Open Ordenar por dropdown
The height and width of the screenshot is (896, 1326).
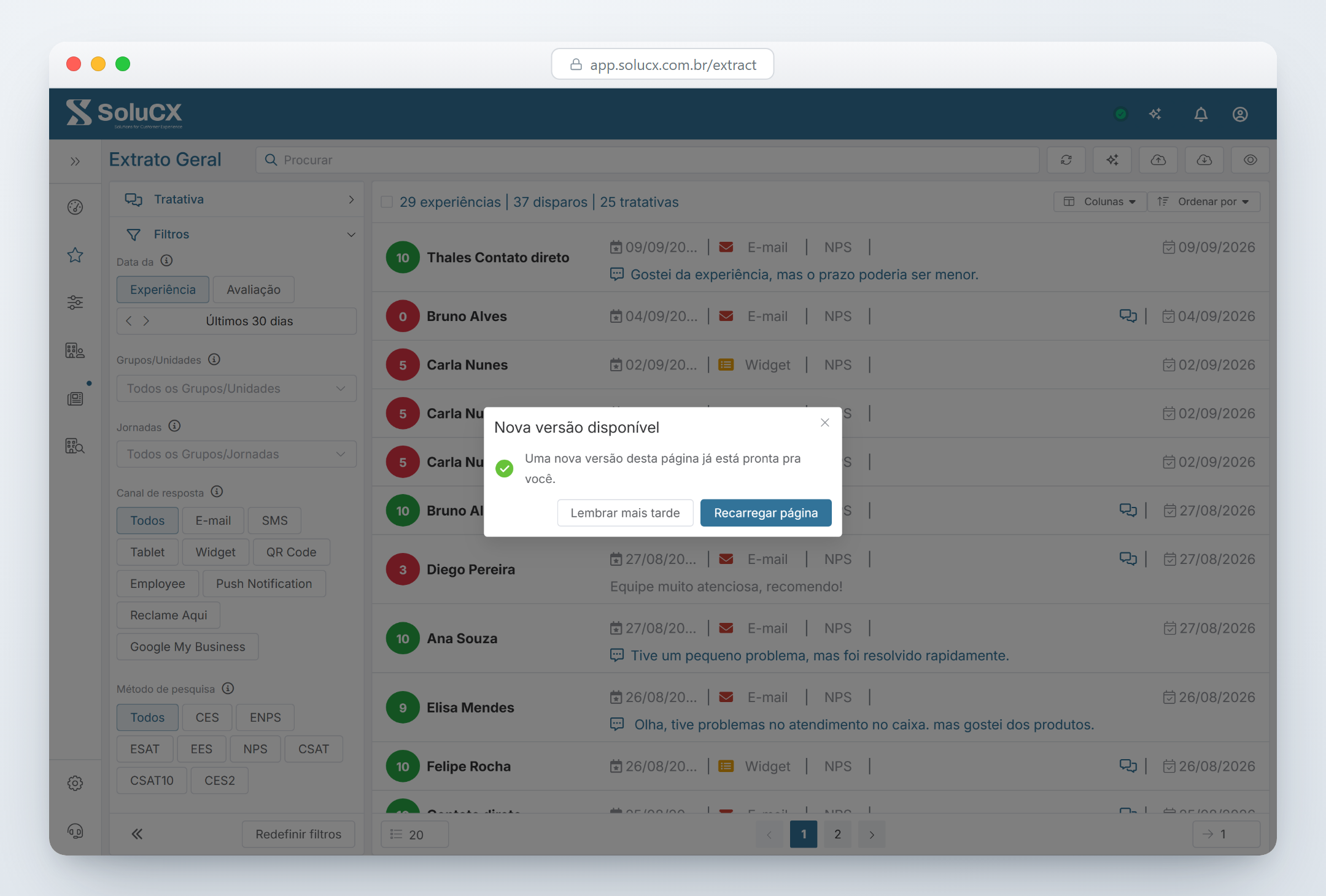(1204, 202)
